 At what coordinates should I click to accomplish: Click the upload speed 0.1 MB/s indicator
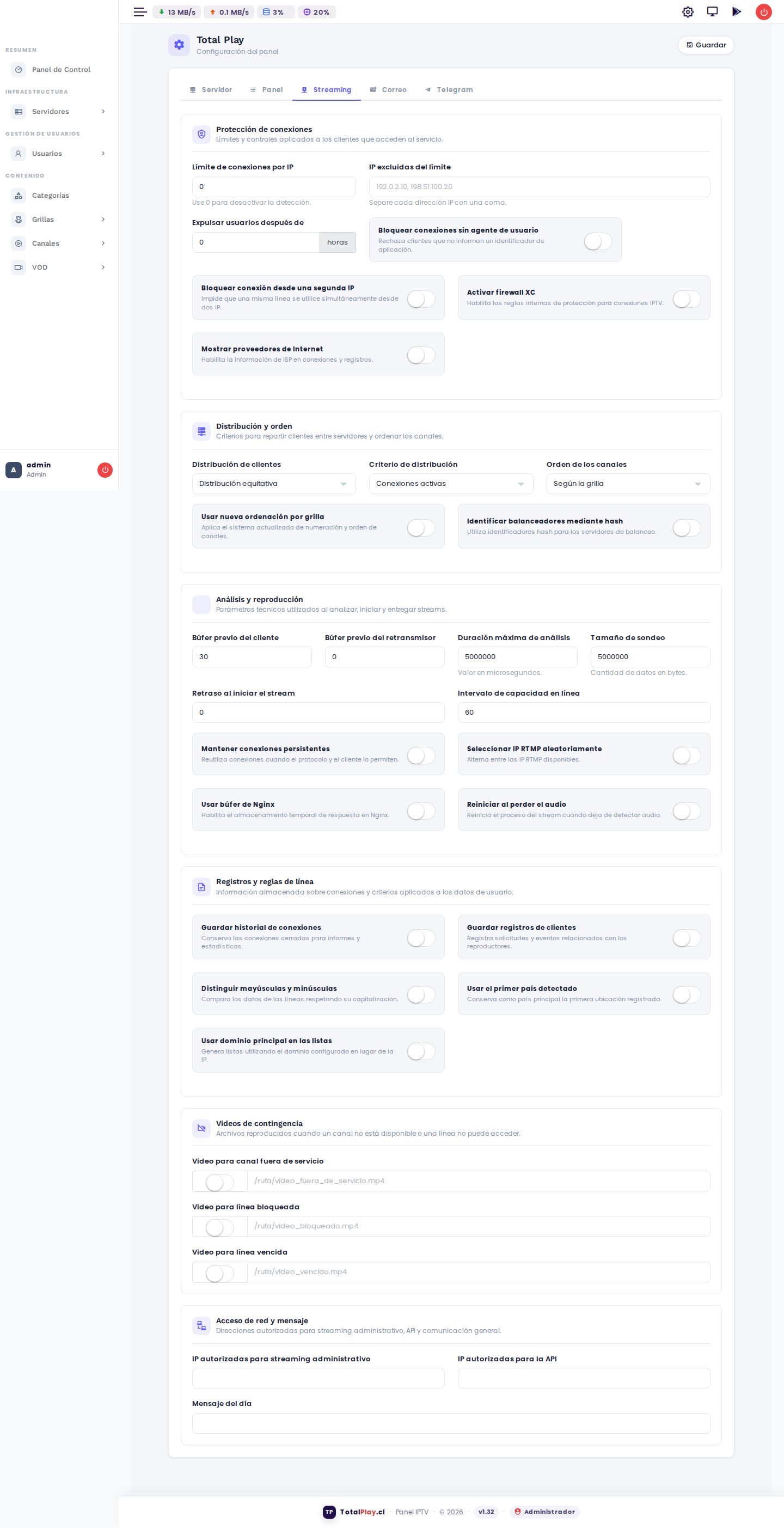point(229,12)
